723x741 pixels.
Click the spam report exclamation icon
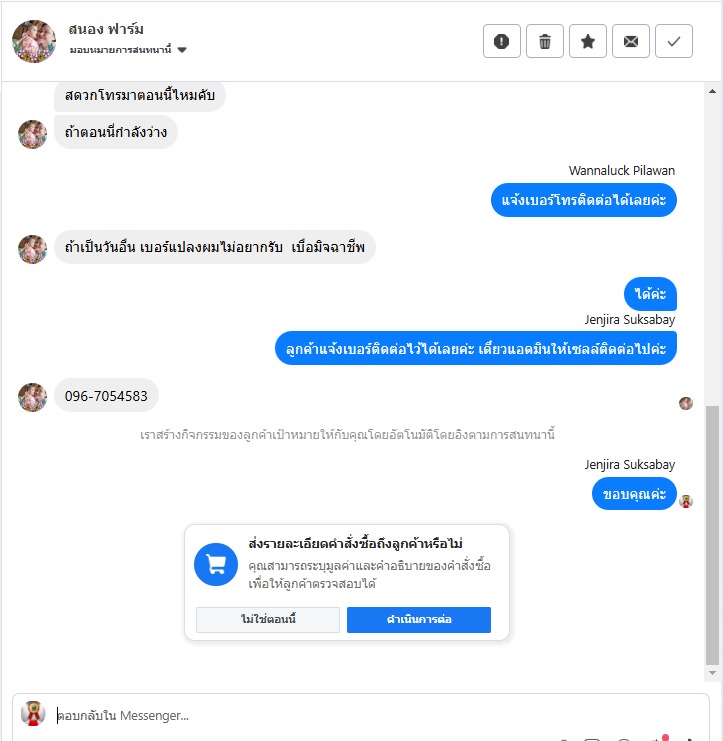(x=501, y=41)
